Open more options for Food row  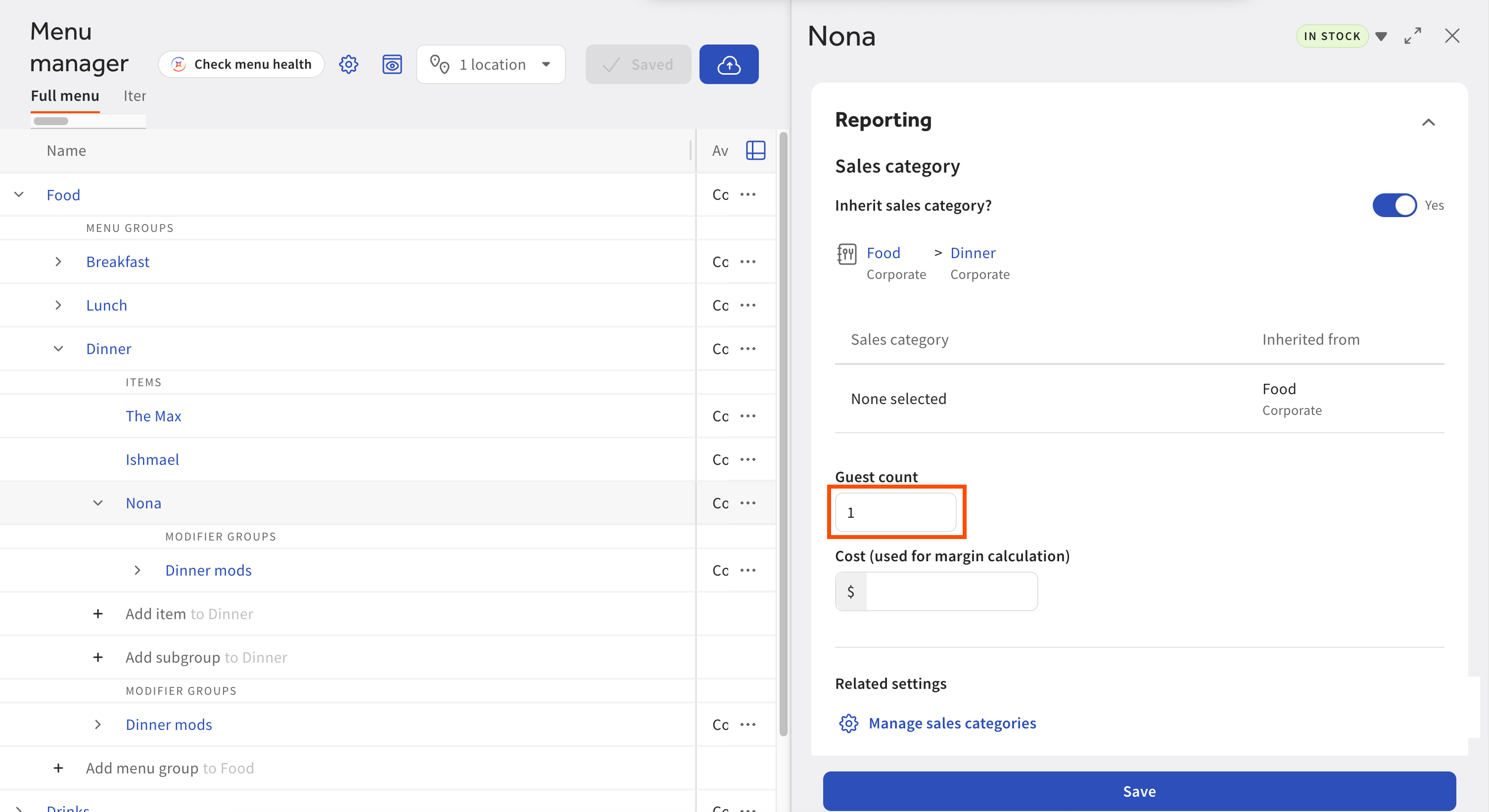(x=748, y=194)
